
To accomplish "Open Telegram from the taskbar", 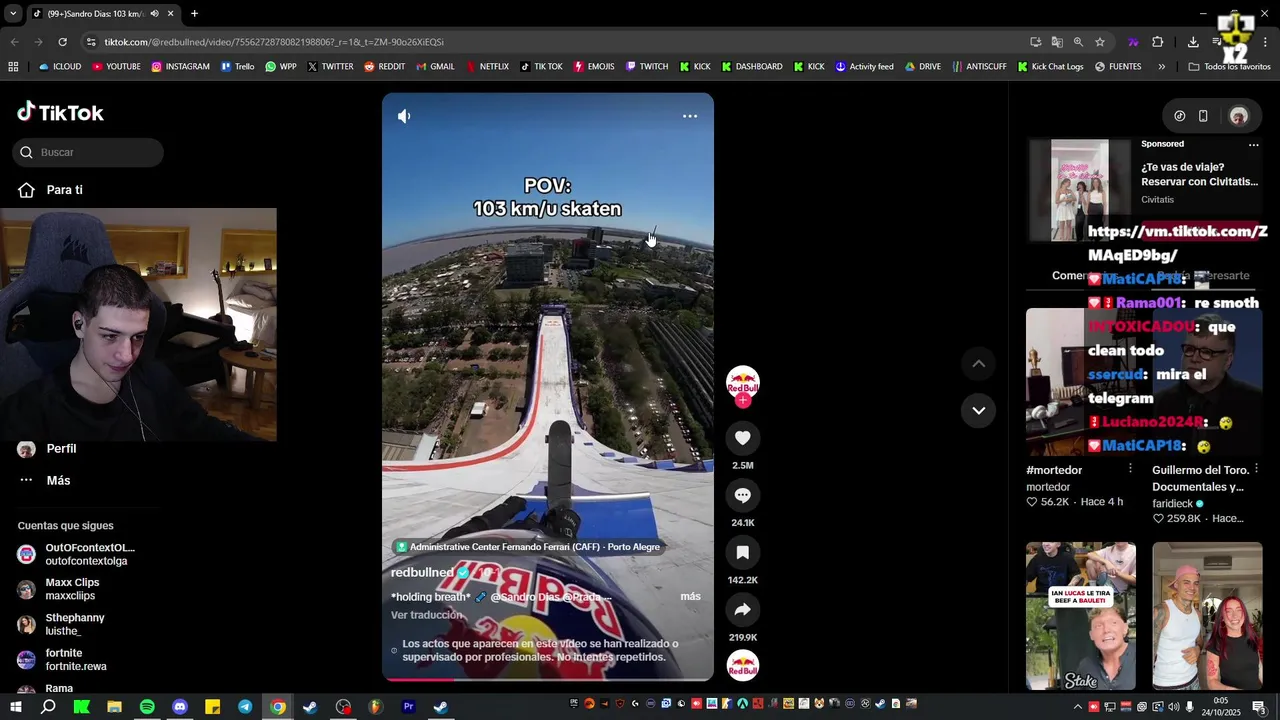I will [245, 707].
